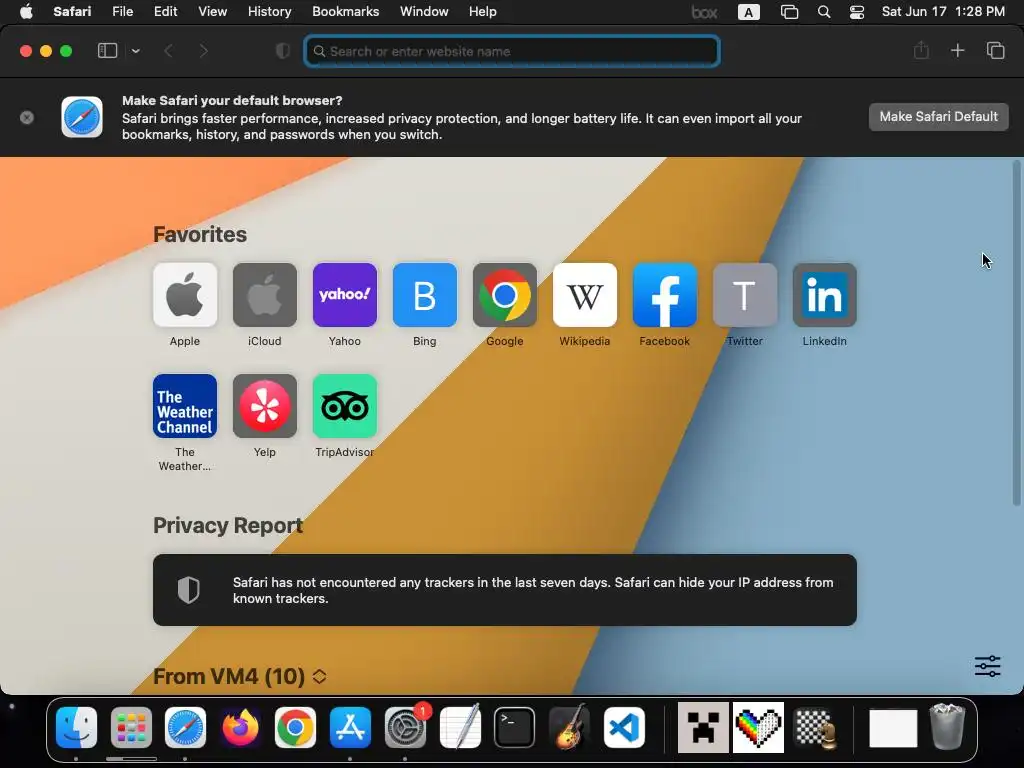Open the Window menu
The height and width of the screenshot is (768, 1024).
(424, 12)
